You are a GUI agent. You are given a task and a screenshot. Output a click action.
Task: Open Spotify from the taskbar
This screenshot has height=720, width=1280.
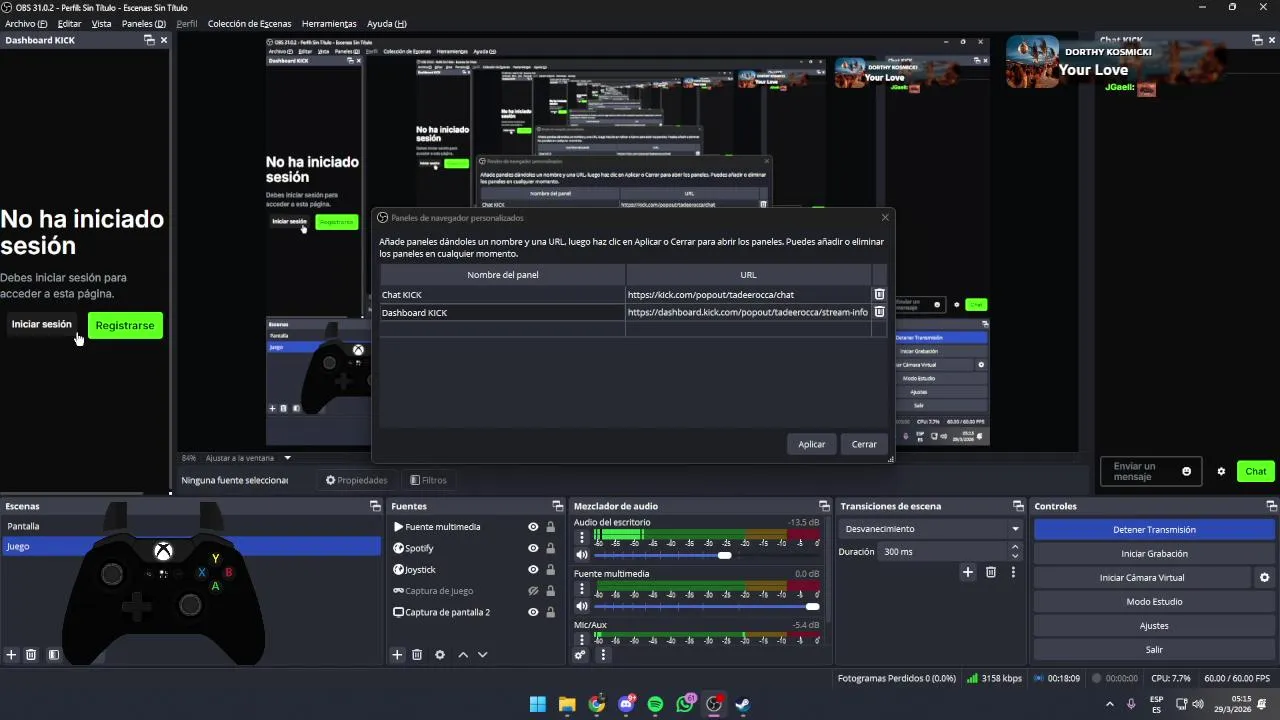[x=655, y=704]
